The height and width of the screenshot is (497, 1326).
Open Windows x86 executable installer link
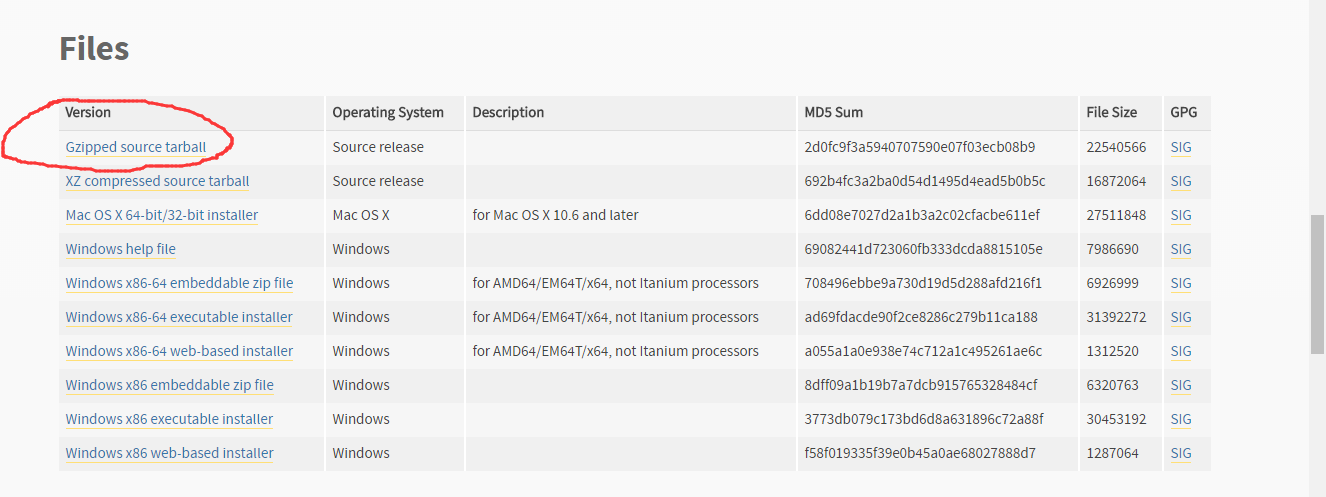click(x=169, y=419)
